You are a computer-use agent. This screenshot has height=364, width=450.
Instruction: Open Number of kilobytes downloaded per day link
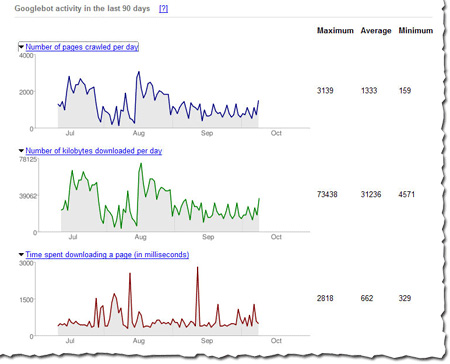pos(94,151)
